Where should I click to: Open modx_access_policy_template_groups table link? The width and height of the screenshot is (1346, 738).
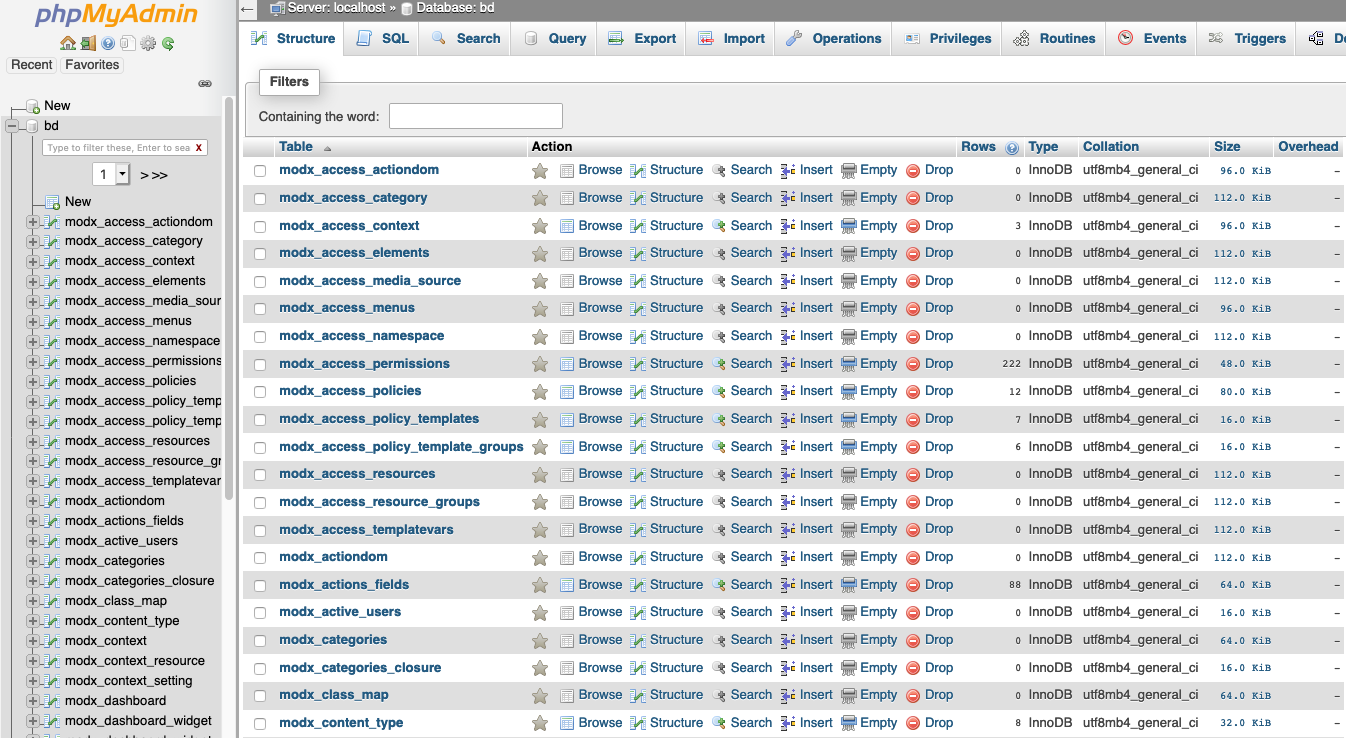(401, 447)
